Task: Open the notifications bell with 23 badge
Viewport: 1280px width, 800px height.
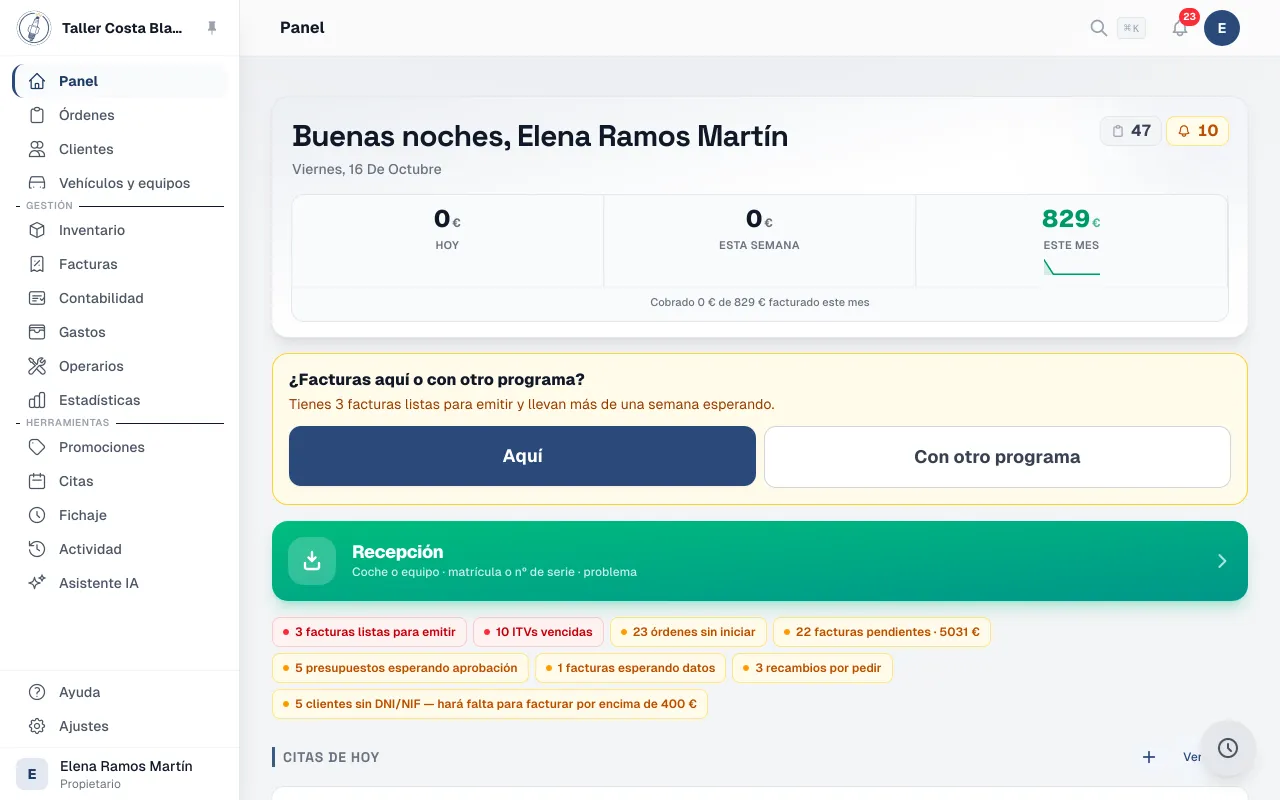Action: 1180,28
